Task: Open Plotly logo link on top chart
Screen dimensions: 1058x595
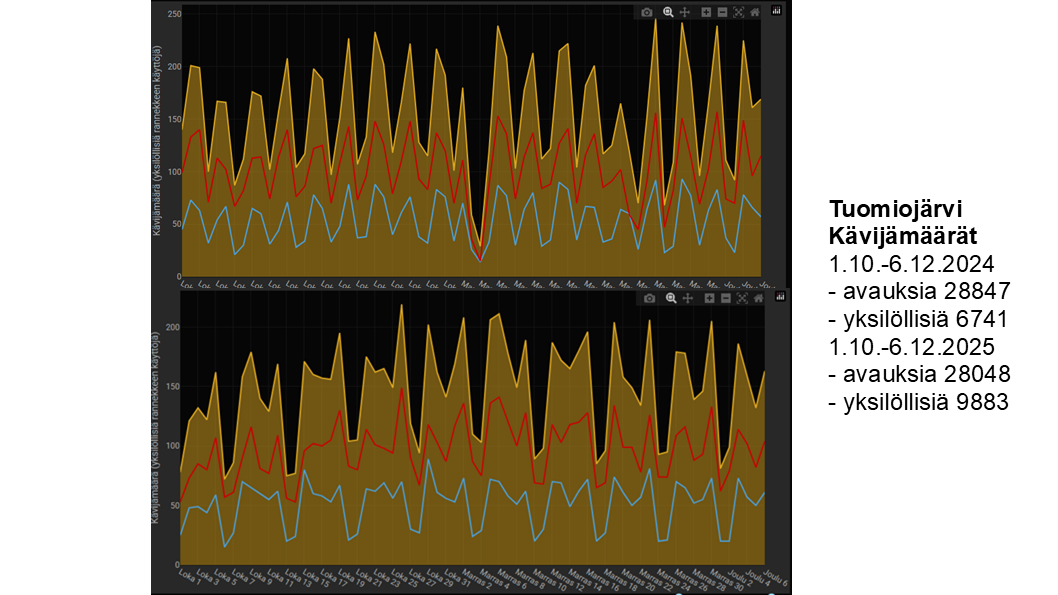Action: click(778, 12)
